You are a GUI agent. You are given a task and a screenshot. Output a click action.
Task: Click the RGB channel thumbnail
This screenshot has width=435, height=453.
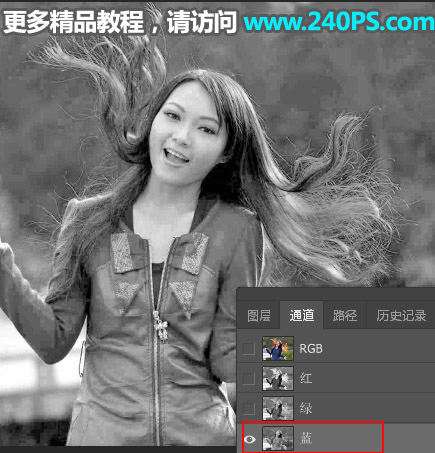(x=278, y=349)
